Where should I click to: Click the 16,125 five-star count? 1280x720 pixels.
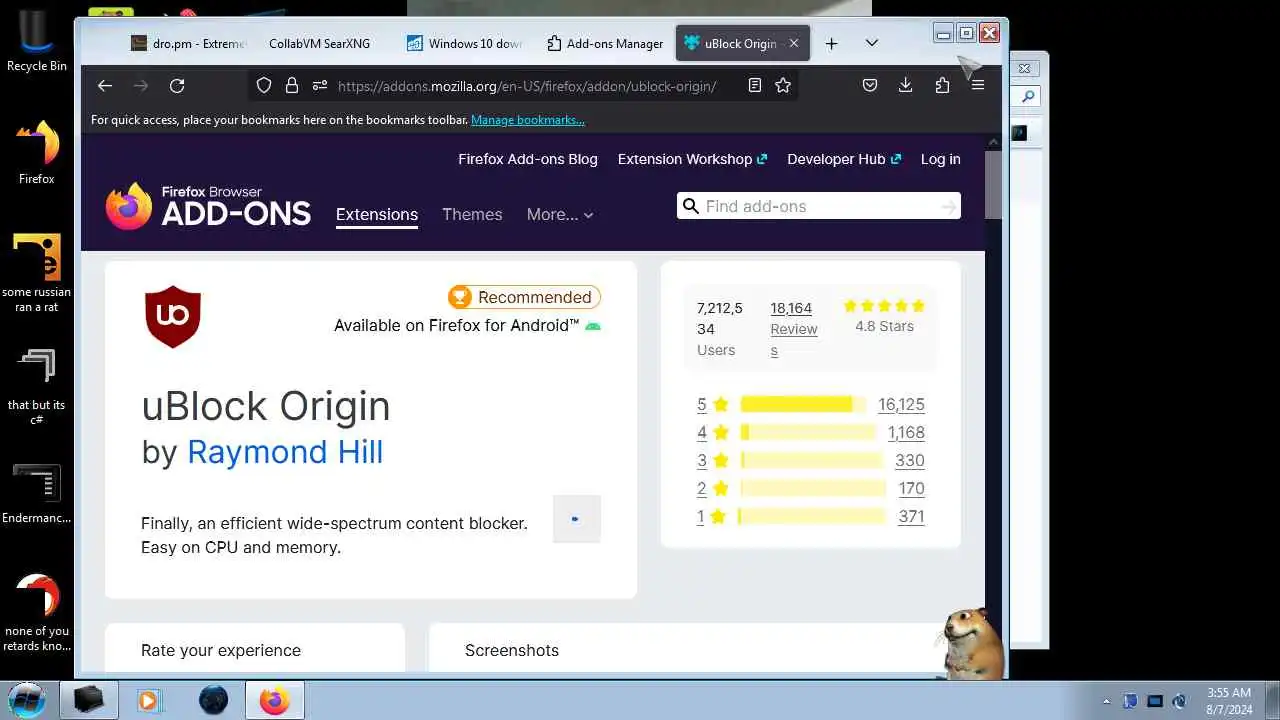(901, 404)
